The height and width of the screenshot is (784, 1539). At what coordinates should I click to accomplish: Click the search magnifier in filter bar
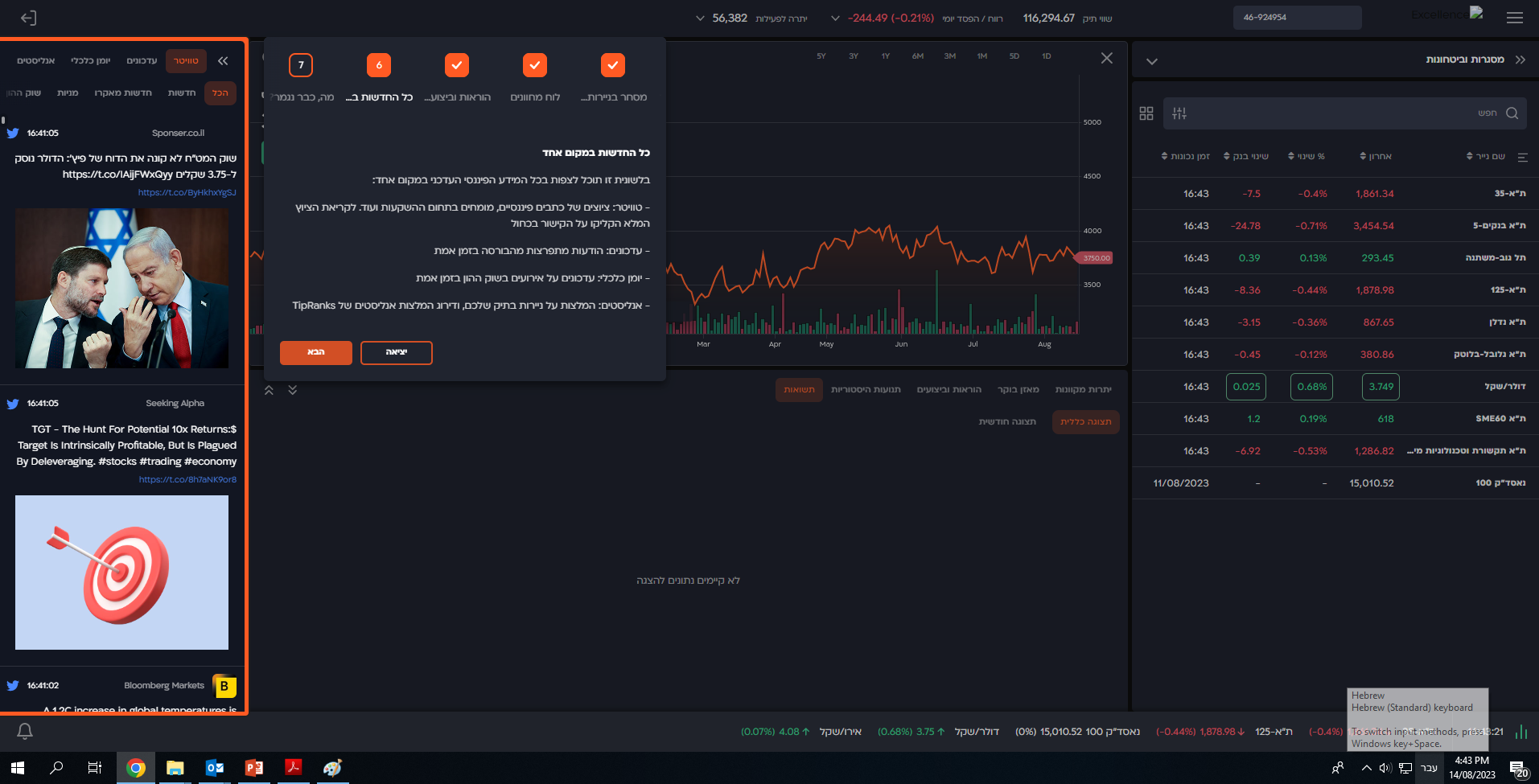click(x=1512, y=113)
